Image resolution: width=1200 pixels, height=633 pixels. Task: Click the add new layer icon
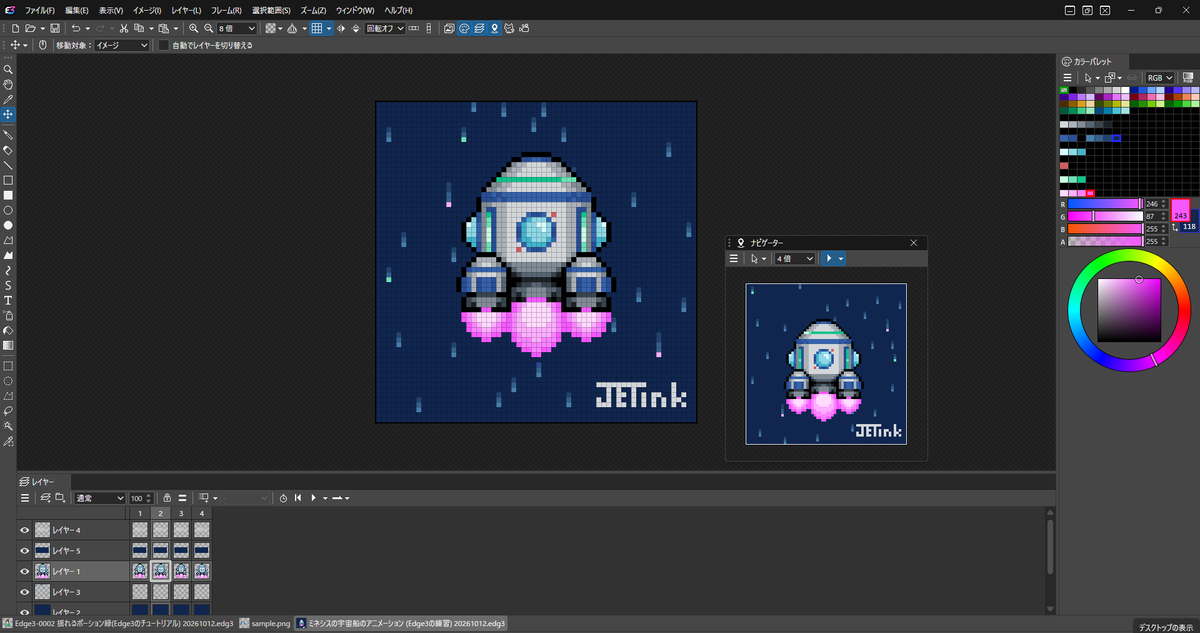coord(45,498)
